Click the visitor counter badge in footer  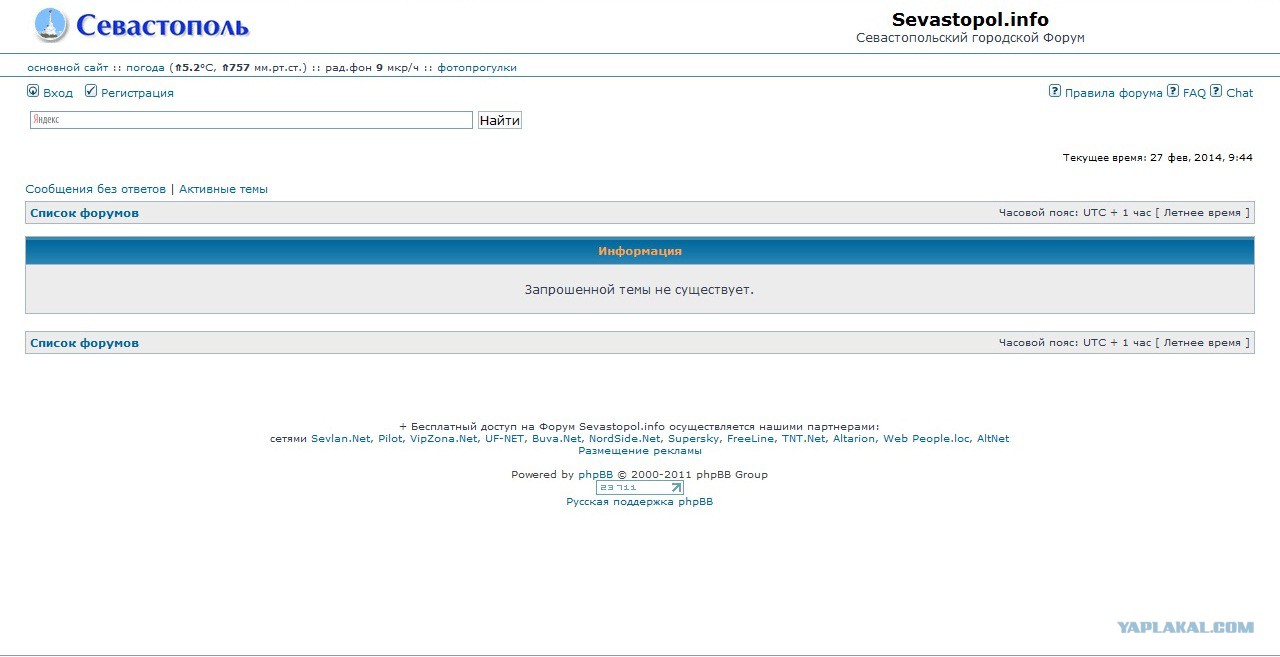click(640, 488)
